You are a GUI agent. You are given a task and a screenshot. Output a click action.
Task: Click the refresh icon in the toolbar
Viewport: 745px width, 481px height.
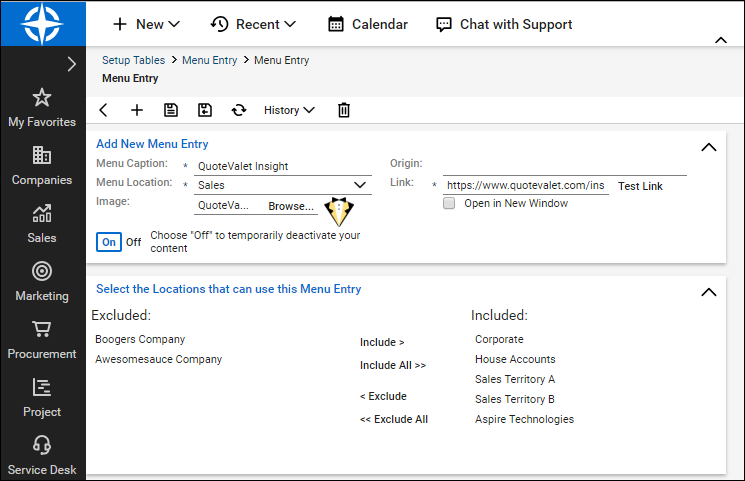tap(238, 110)
